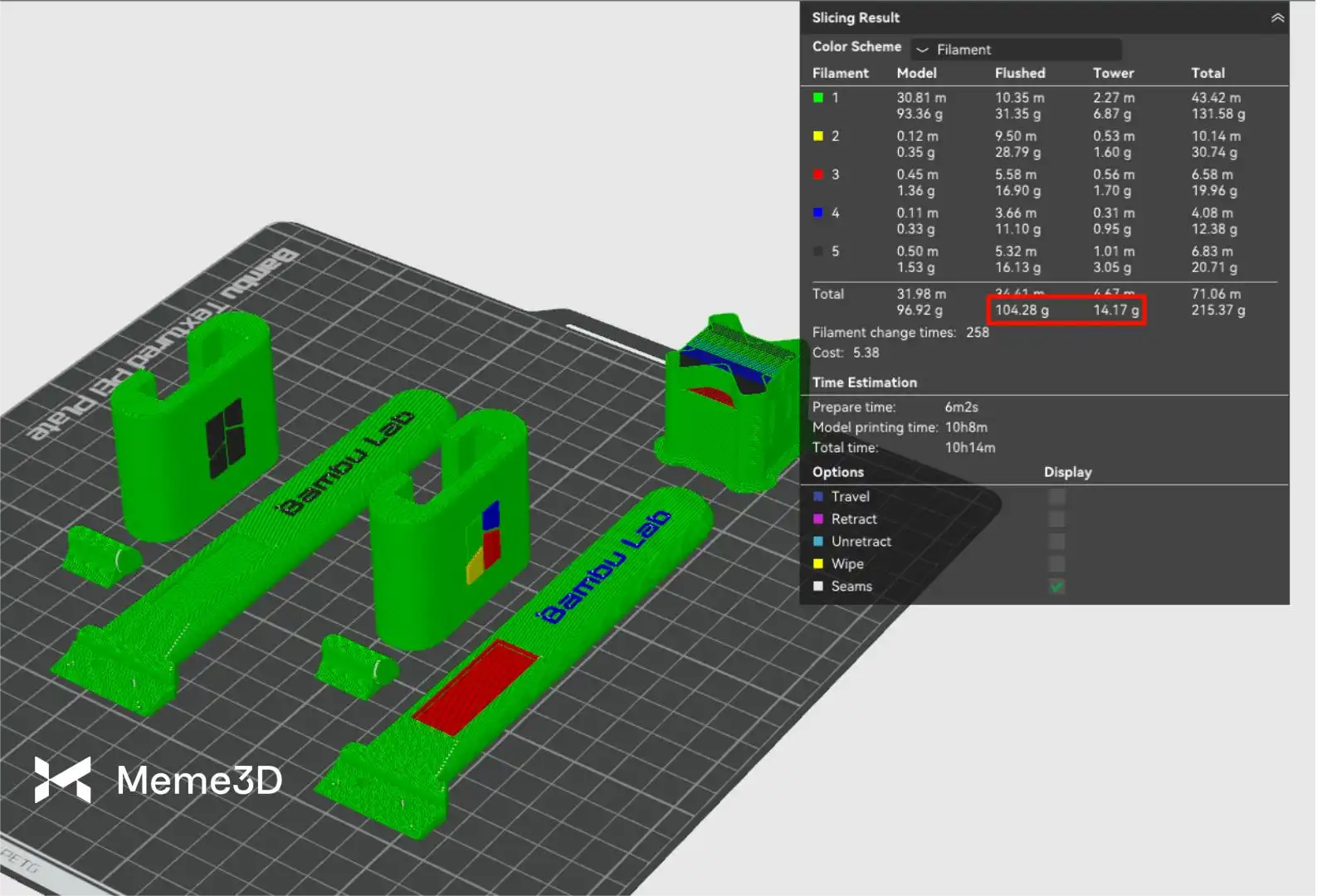The image size is (1317, 896).
Task: Select the yellow filament 2 swatch
Action: (818, 136)
